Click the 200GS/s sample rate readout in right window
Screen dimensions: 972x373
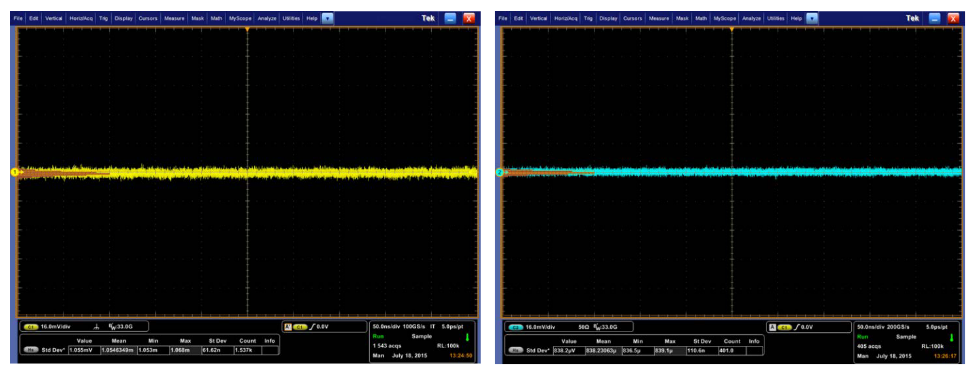click(898, 327)
